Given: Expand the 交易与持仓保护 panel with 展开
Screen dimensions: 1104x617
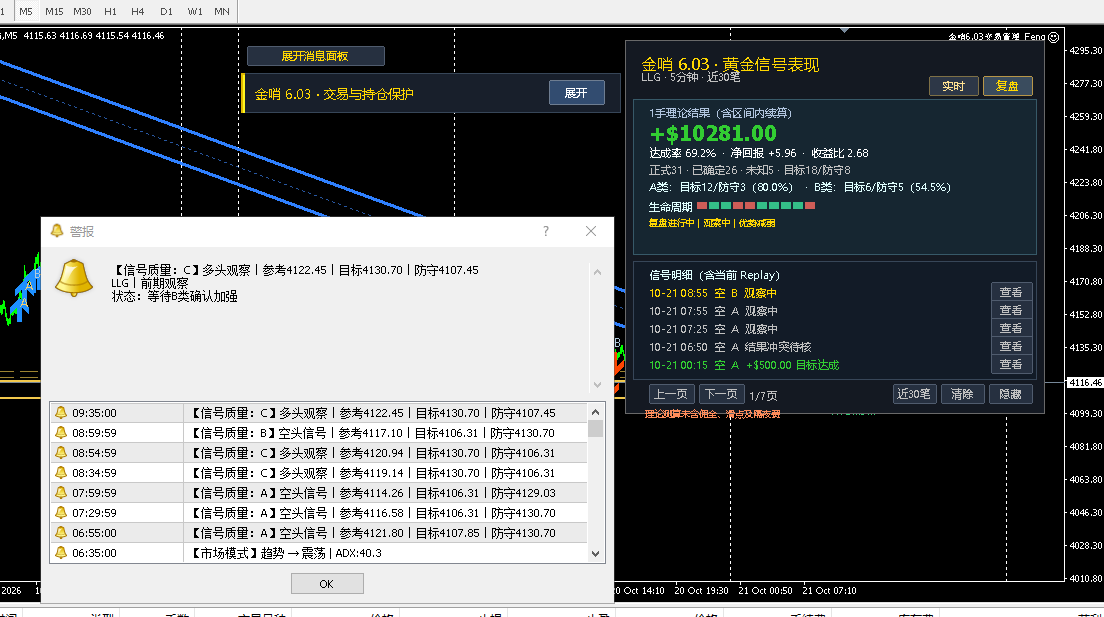Looking at the screenshot, I should click(x=576, y=93).
